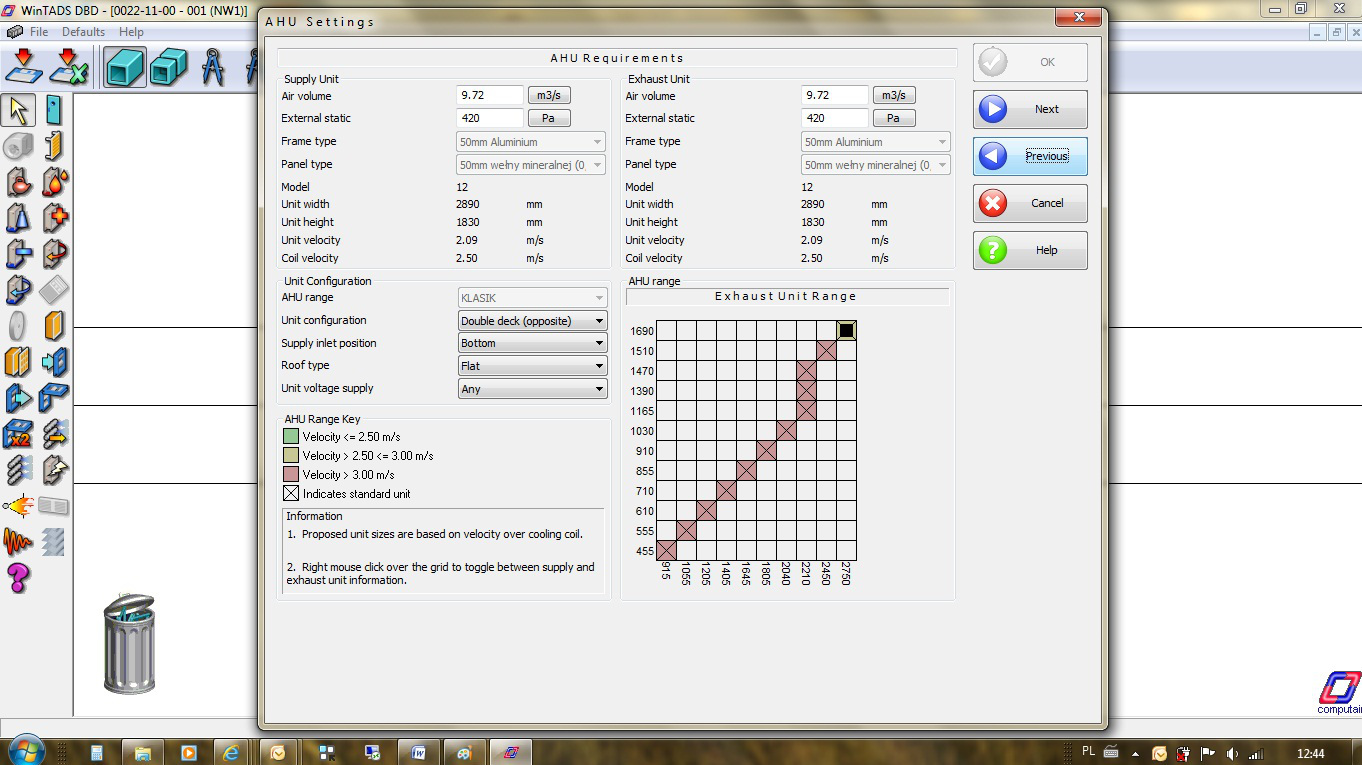Click the Supply Unit Pa units button
This screenshot has width=1362, height=765.
pyautogui.click(x=549, y=118)
